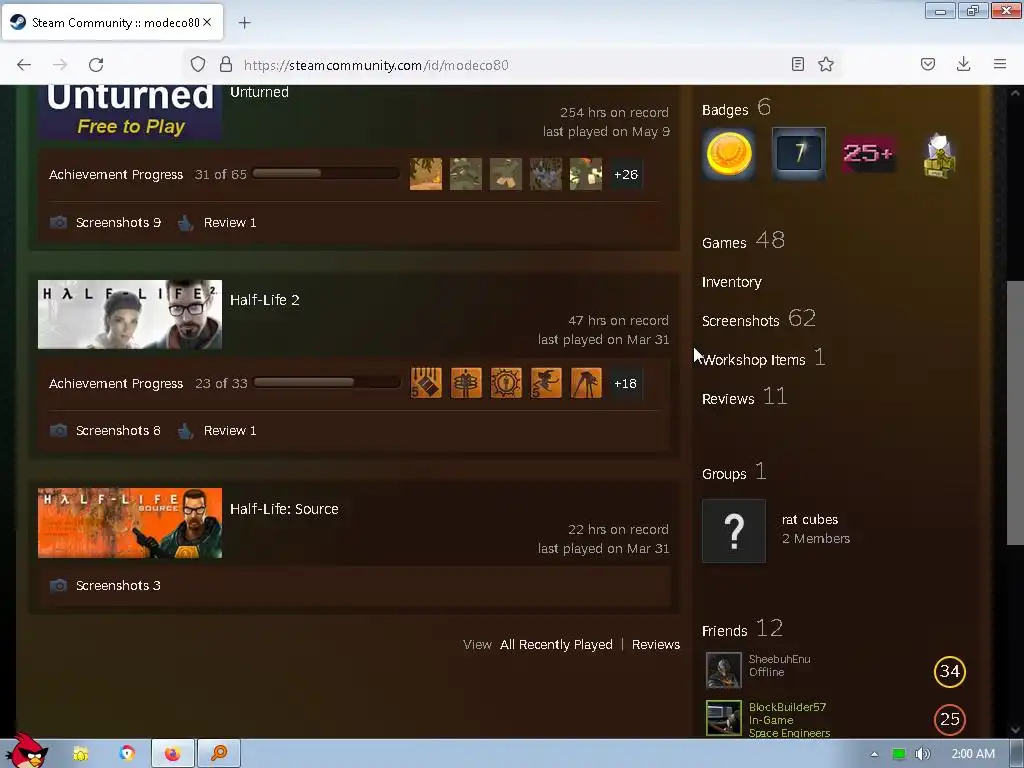Screen dimensions: 1024x768
Task: Open Unturned Screenshots 9 link
Action: point(118,223)
